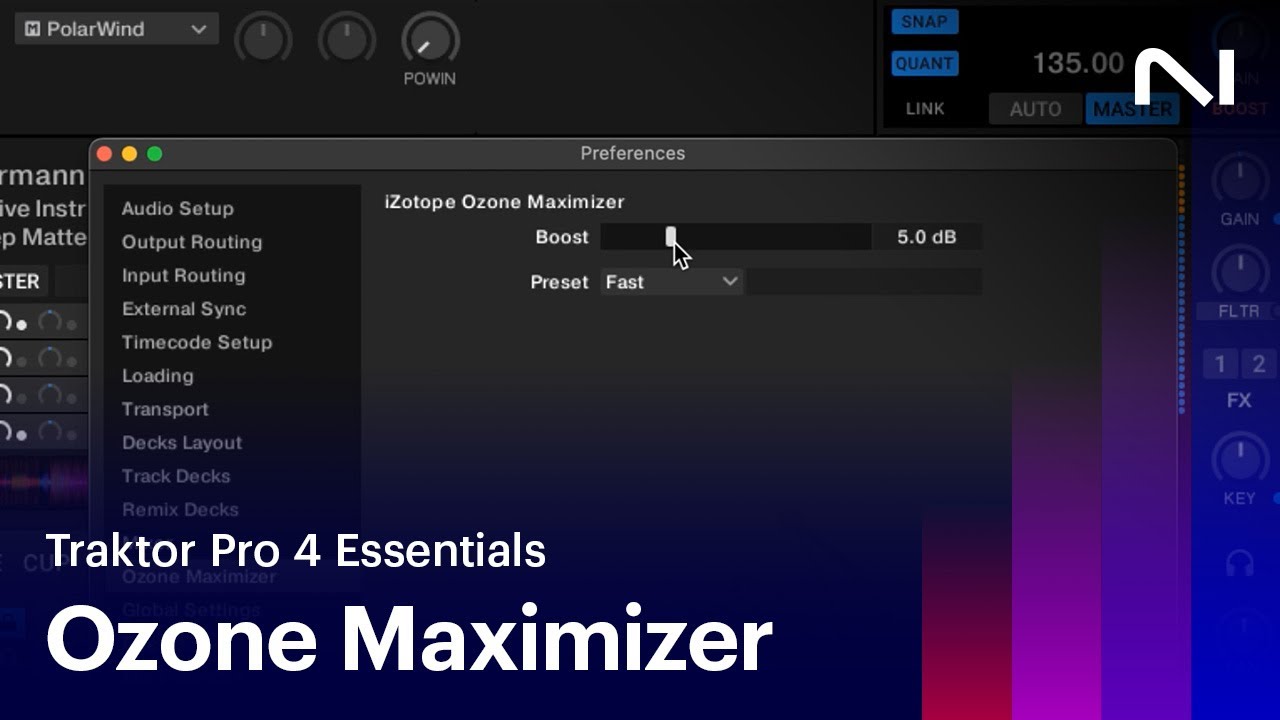Screen dimensions: 1280x720
Task: Open Remix Decks preferences
Action: [180, 510]
